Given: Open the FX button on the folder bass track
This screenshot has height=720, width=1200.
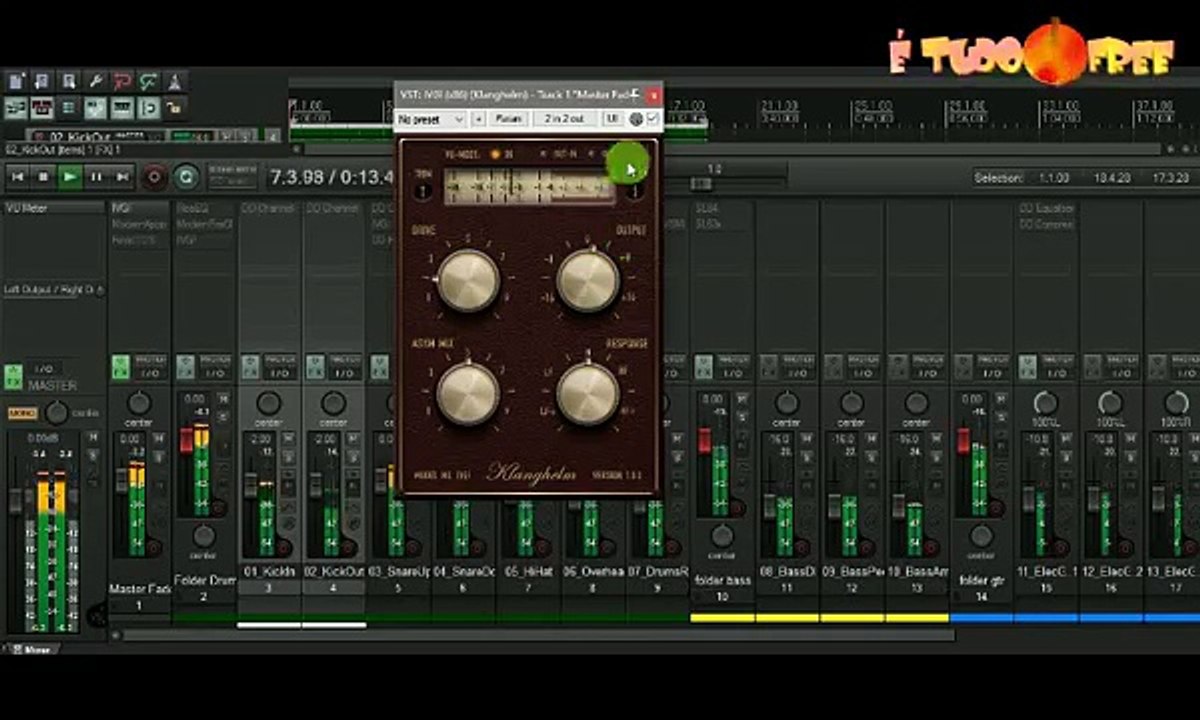Looking at the screenshot, I should tap(704, 367).
